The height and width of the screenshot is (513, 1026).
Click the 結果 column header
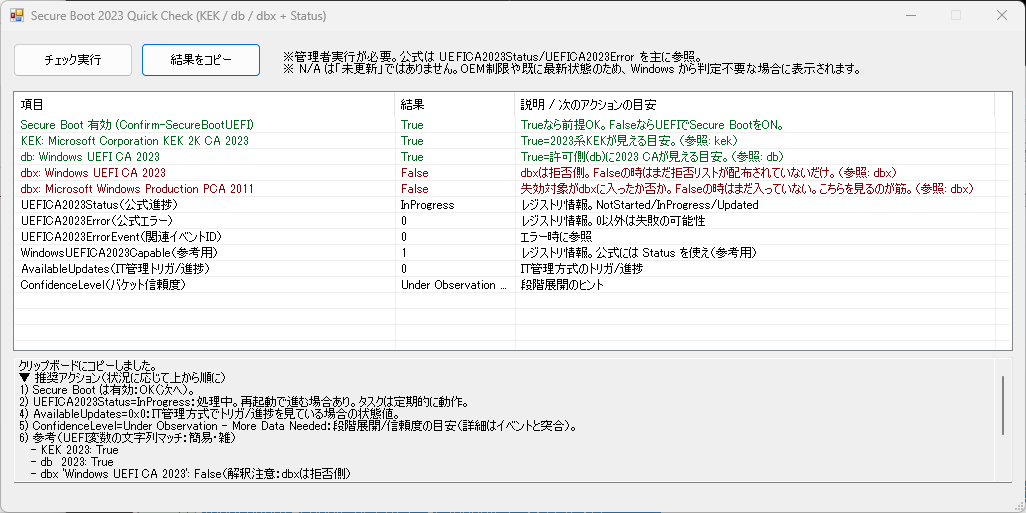[455, 105]
